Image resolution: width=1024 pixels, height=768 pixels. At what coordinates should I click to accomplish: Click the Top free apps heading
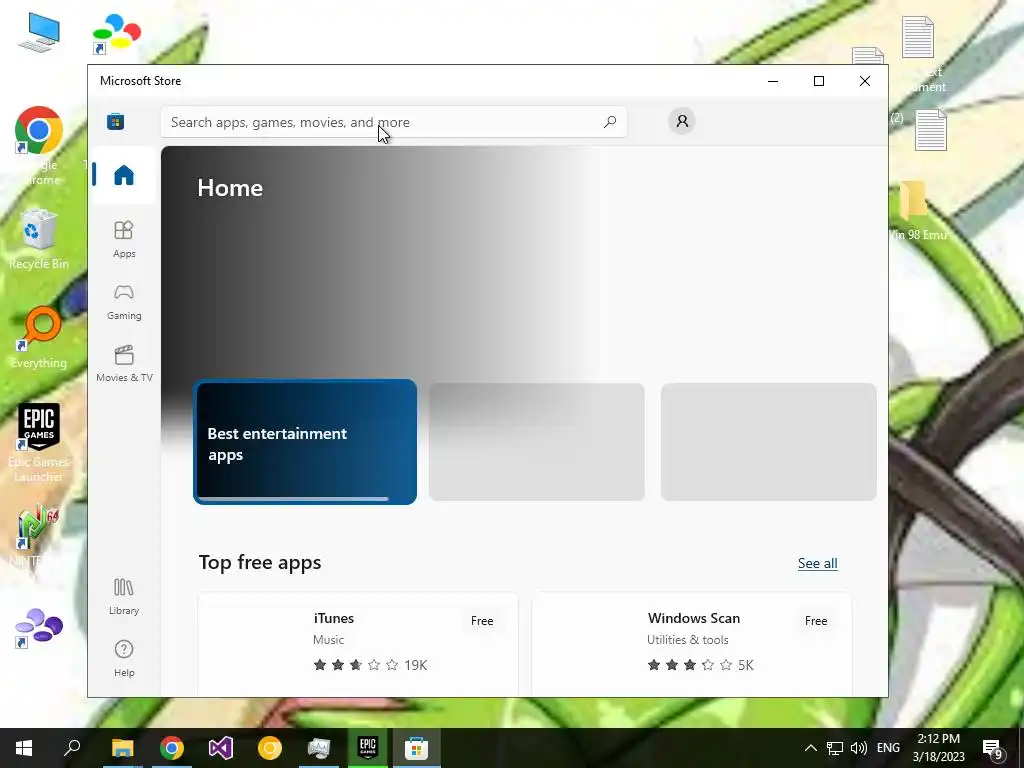pyautogui.click(x=260, y=562)
